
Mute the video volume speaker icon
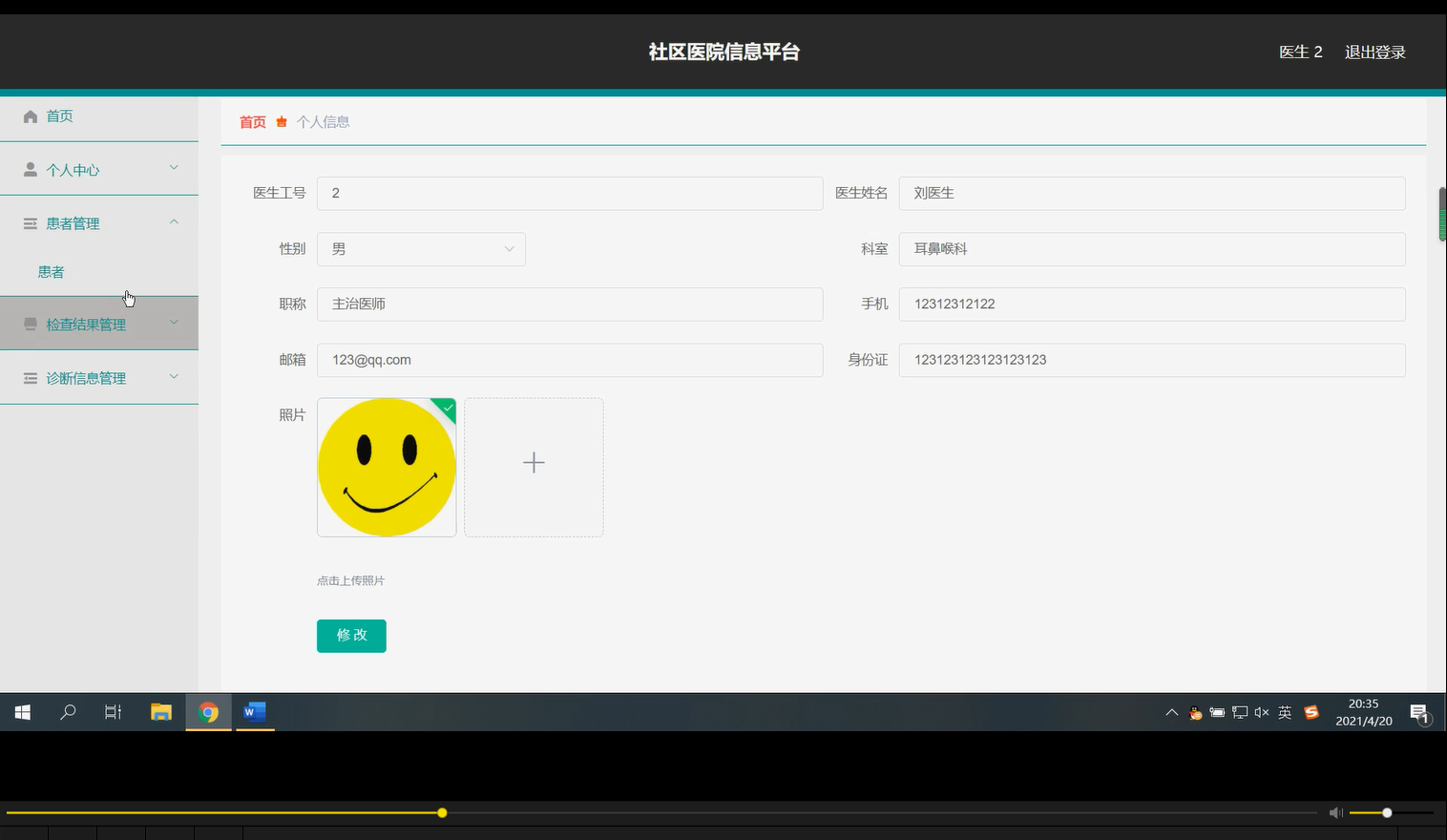point(1335,812)
